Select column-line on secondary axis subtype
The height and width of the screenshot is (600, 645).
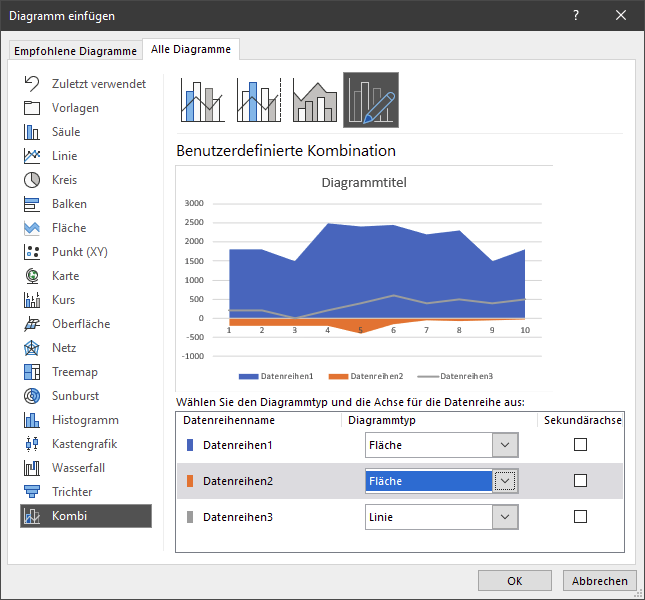(x=259, y=100)
